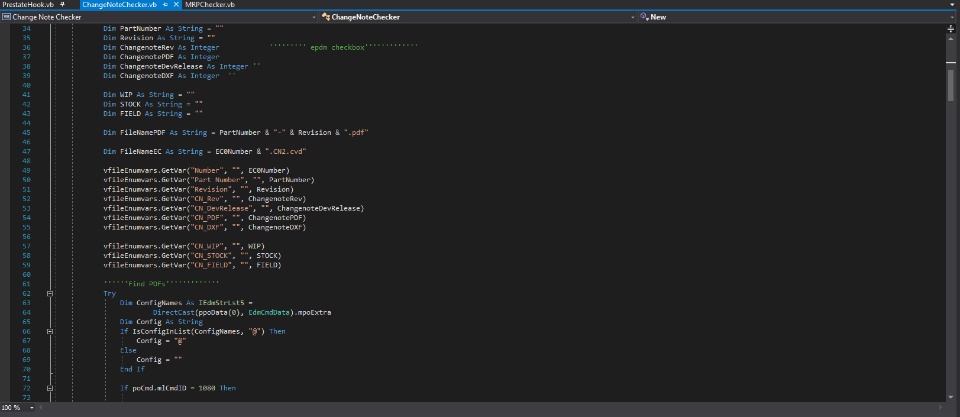Switch to the PrestateHook.vb tab

point(28,5)
